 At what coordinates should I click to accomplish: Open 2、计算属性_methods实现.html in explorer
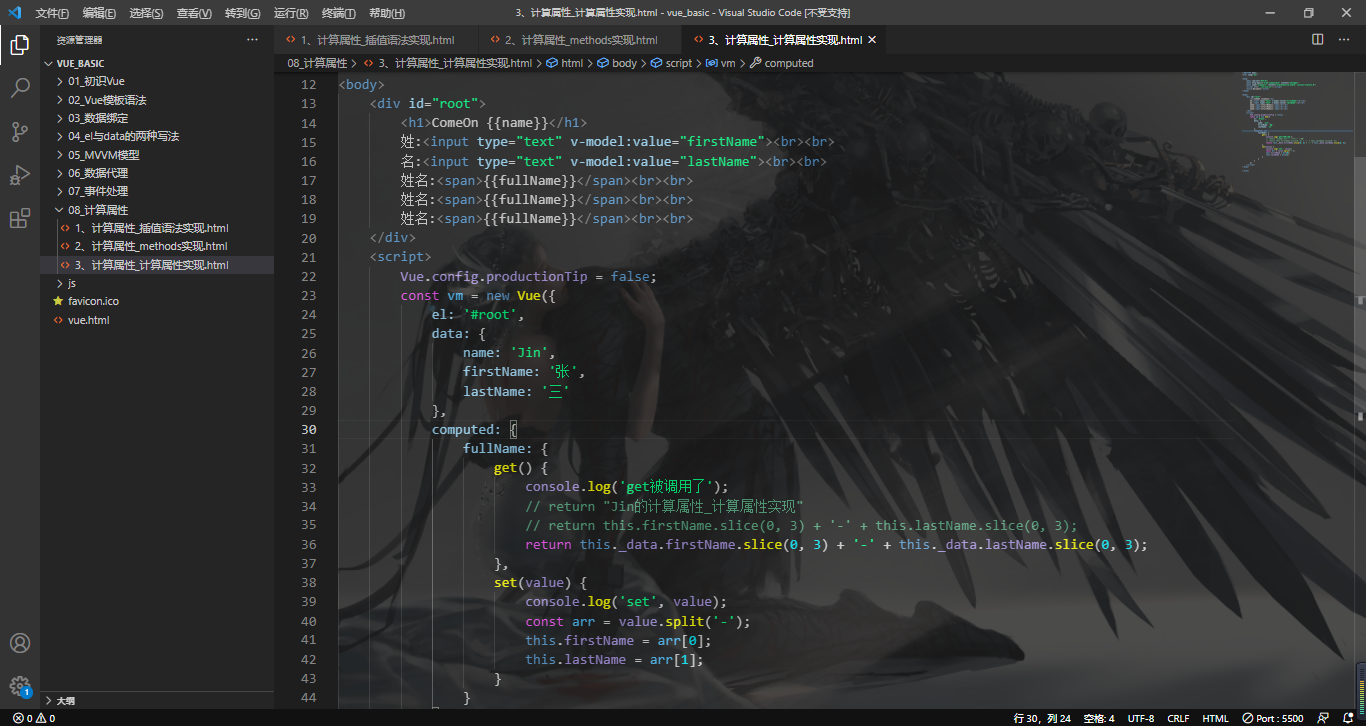pyautogui.click(x=157, y=246)
